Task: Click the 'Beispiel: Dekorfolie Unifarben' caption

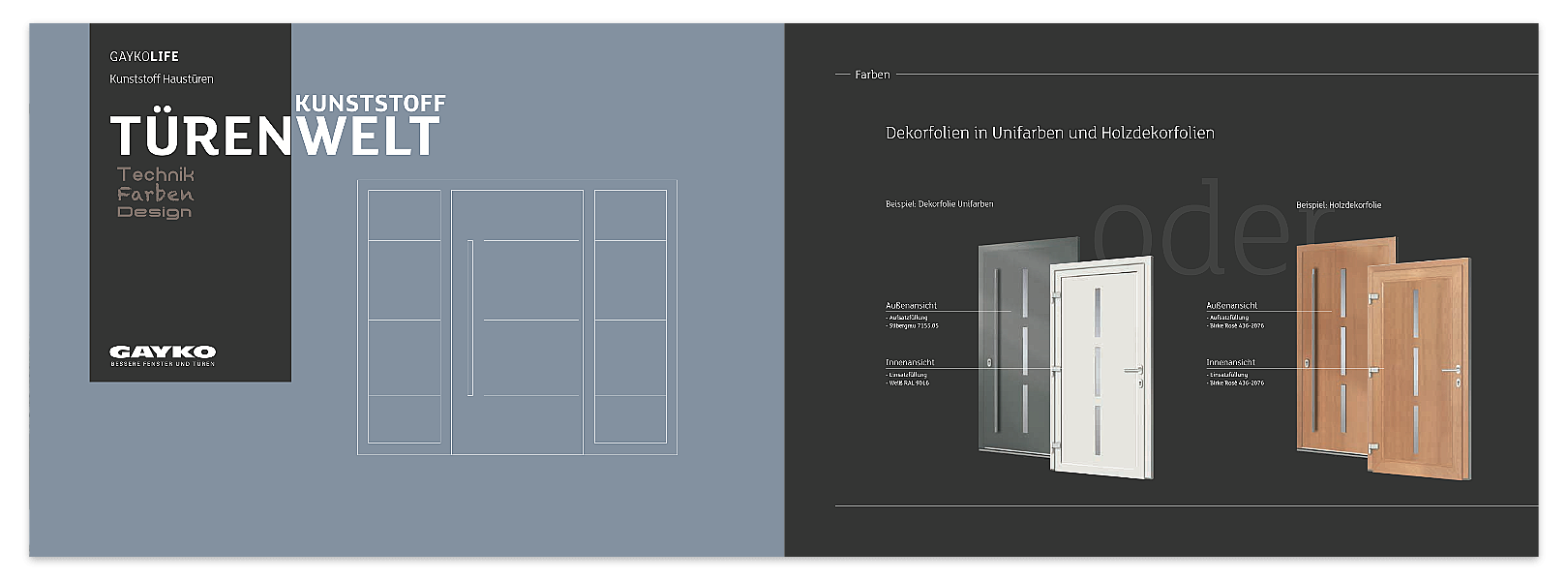Action: click(x=939, y=204)
